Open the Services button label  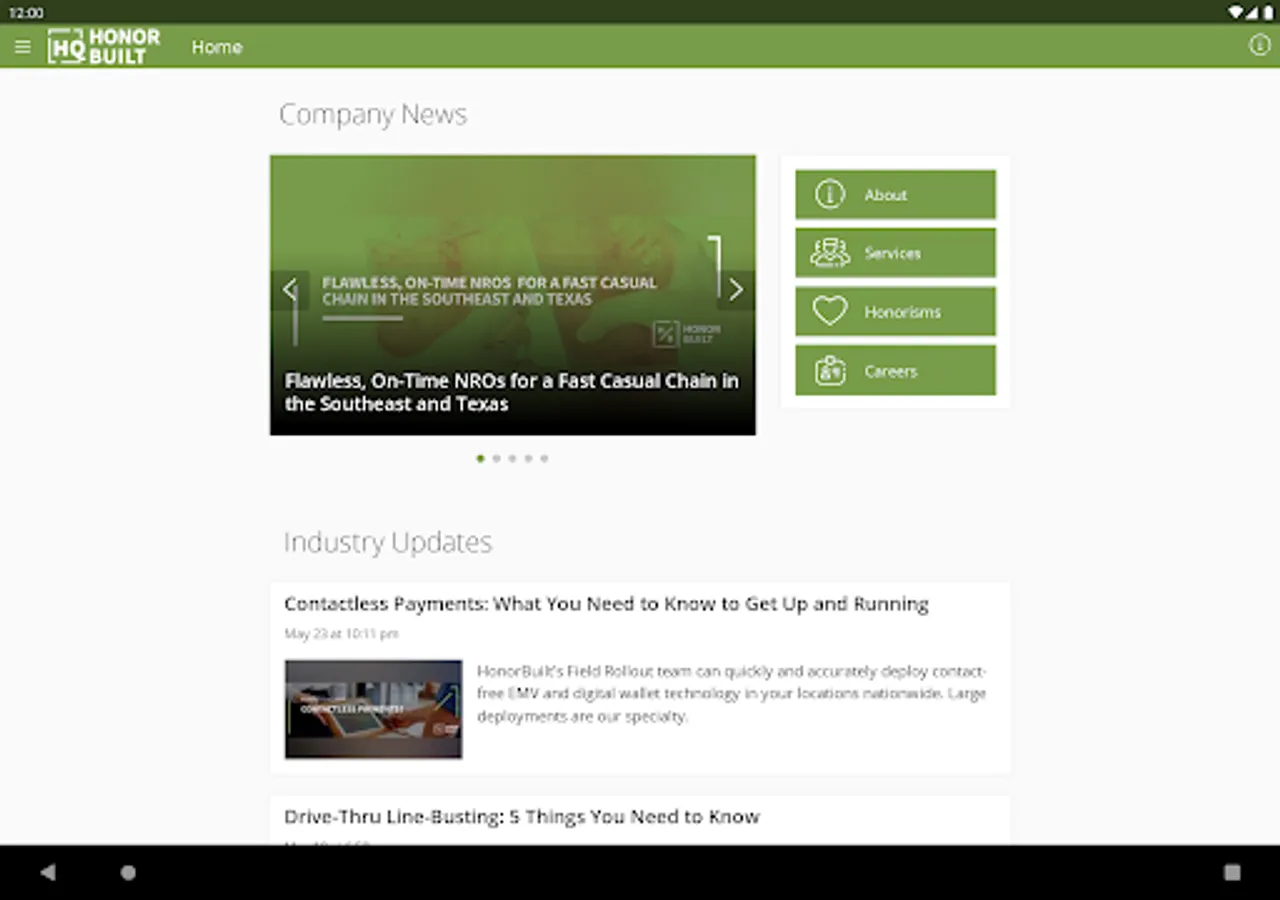892,253
